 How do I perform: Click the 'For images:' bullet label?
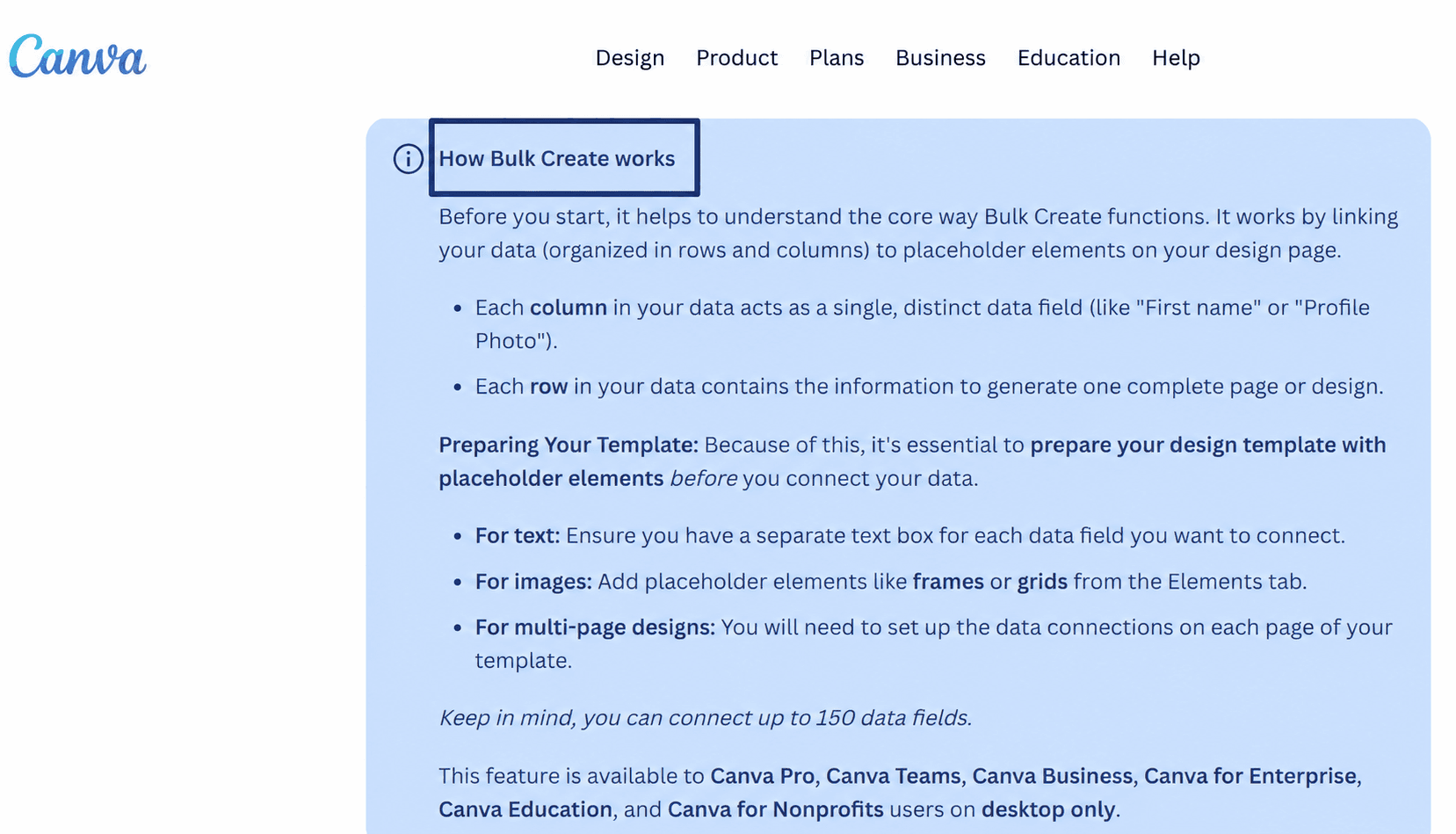(533, 582)
